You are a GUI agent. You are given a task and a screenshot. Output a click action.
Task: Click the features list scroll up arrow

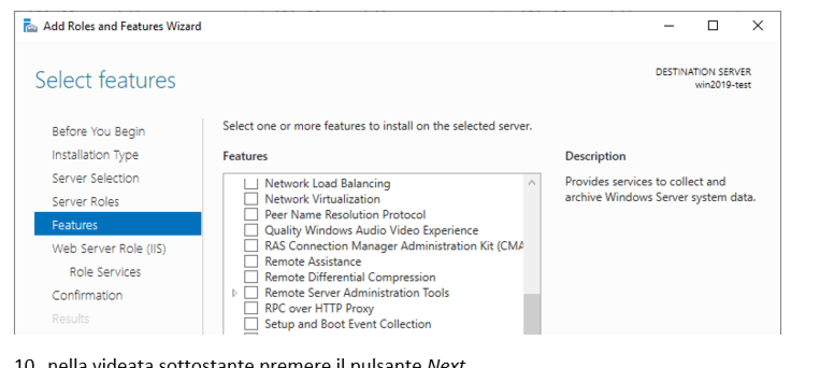click(x=532, y=183)
